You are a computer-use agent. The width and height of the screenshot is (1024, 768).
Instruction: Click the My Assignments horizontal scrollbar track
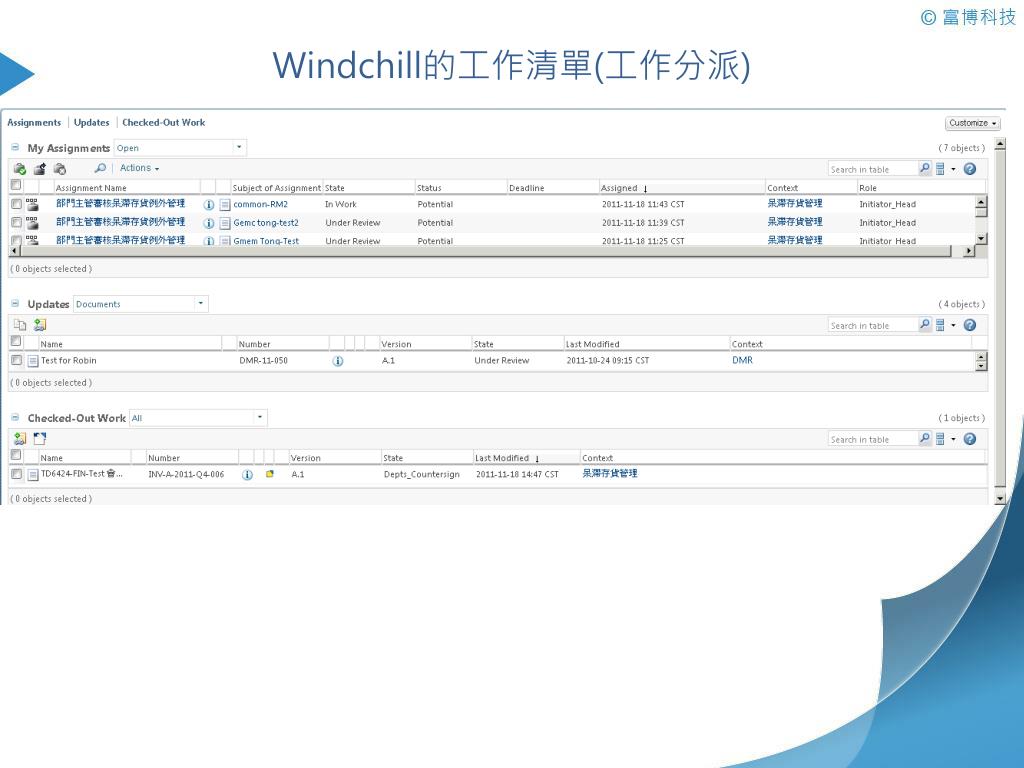pos(486,251)
